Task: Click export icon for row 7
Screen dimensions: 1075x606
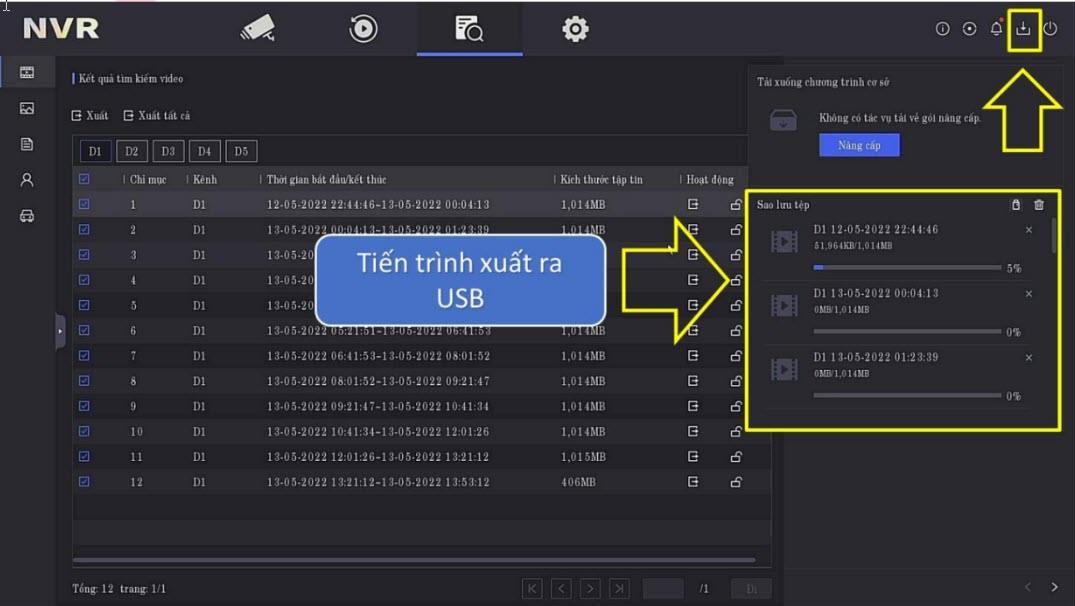Action: (x=693, y=356)
